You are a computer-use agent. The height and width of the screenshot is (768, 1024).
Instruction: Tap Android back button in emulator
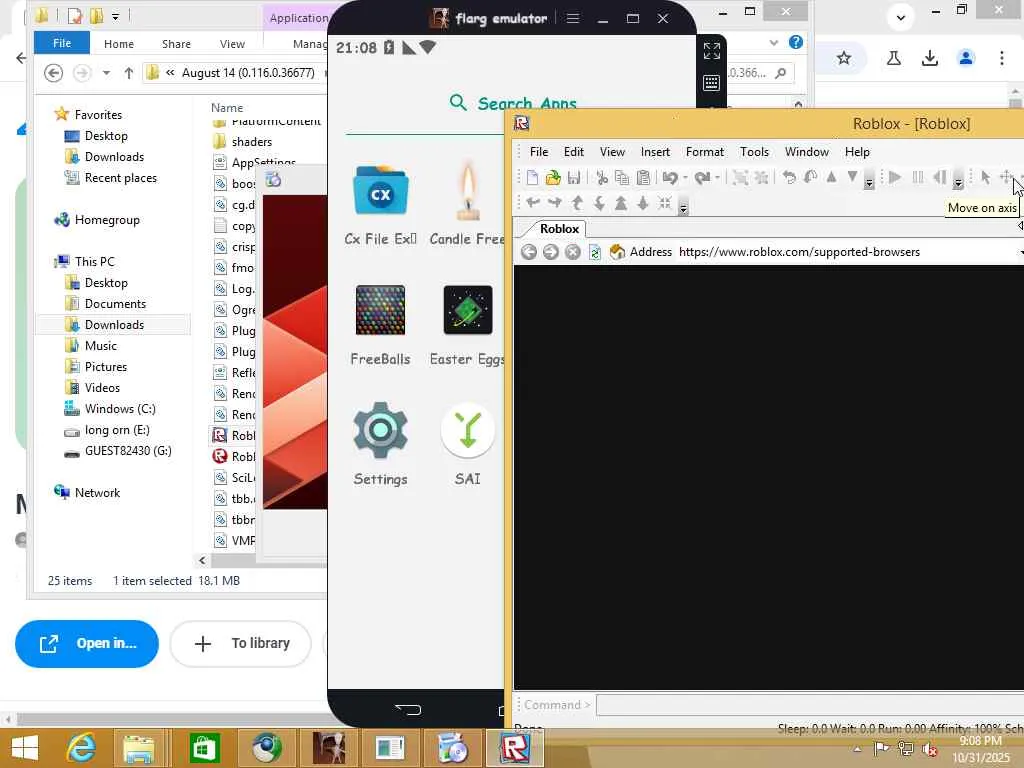[409, 709]
